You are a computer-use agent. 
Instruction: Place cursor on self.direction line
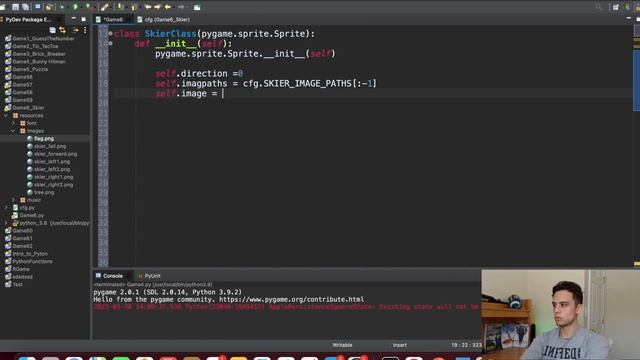click(x=199, y=73)
